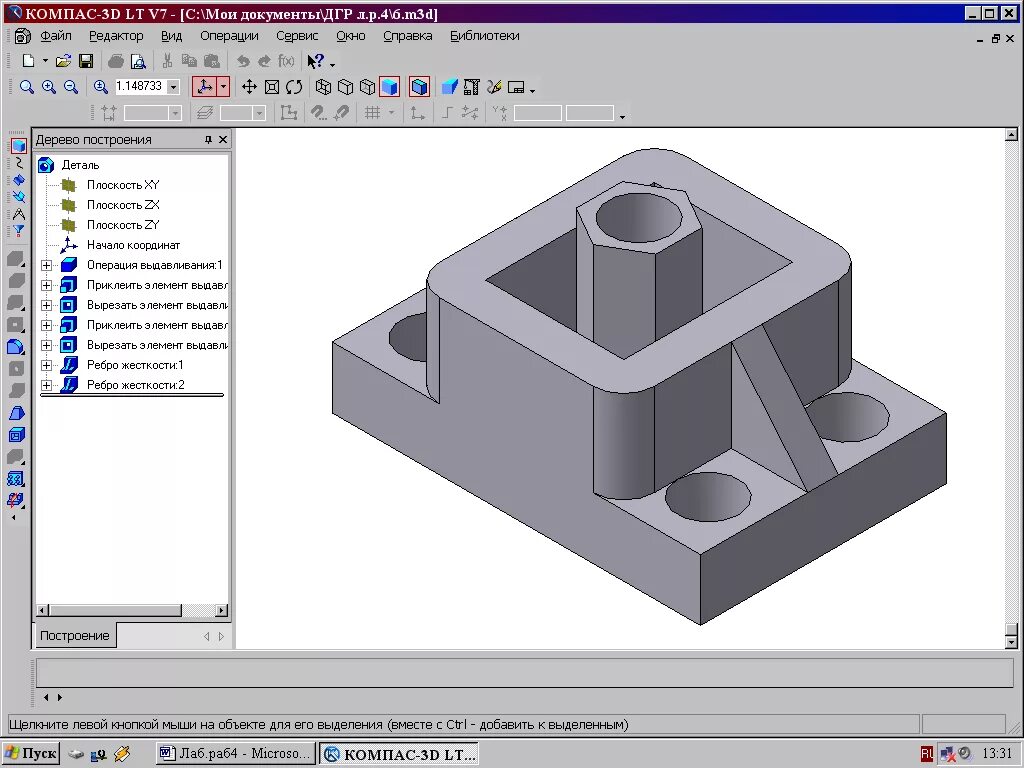Click the New document icon
This screenshot has width=1024, height=768.
[x=28, y=61]
